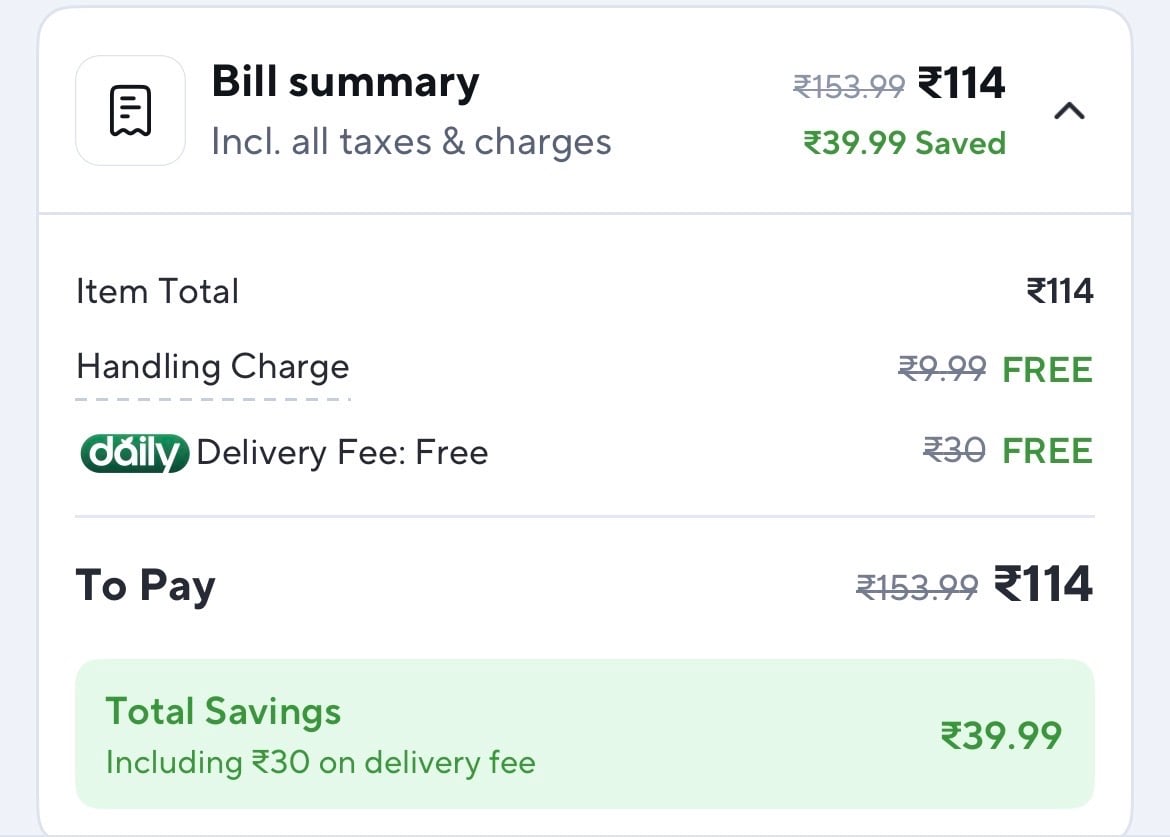Click the receipt icon beside Bill summary
1170x837 pixels.
[130, 110]
